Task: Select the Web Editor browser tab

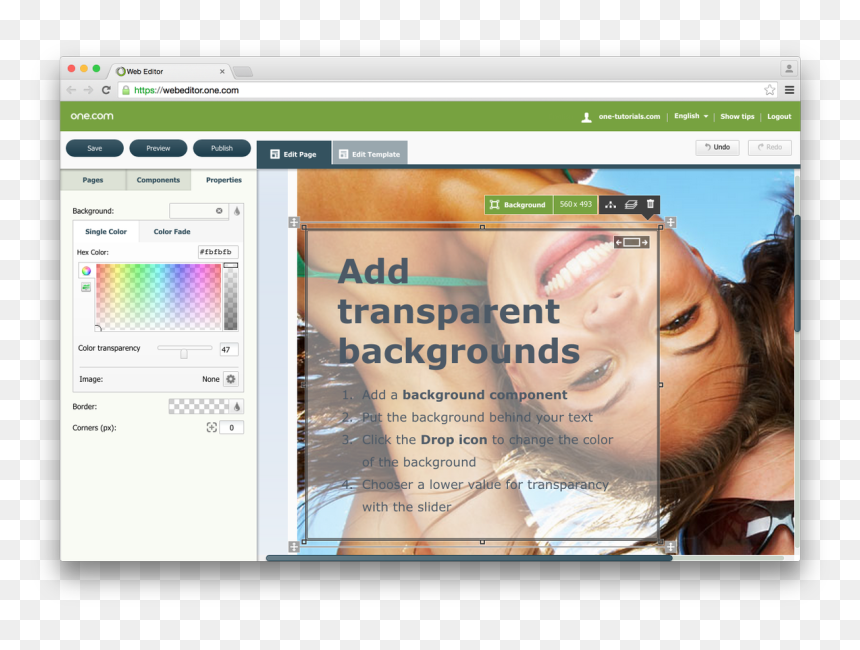Action: coord(170,71)
